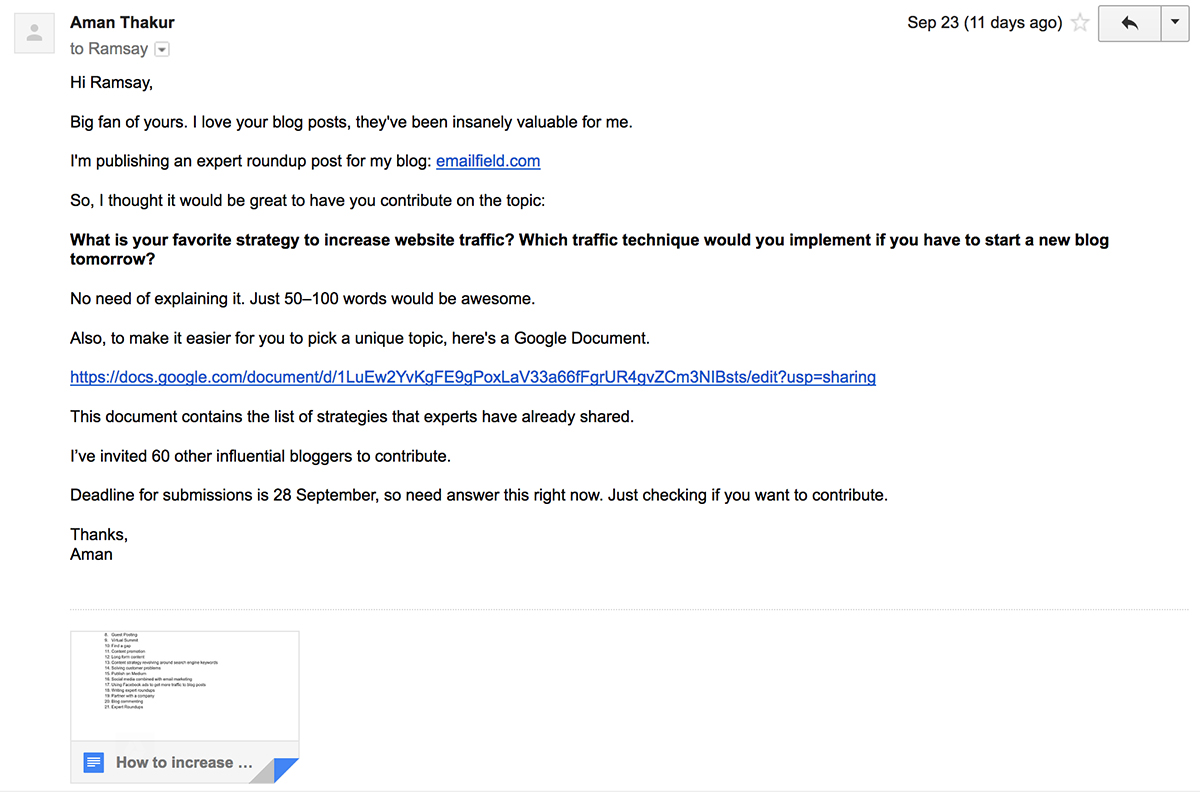Click the Google Docs icon on attachment
This screenshot has width=1200, height=792.
tap(94, 763)
